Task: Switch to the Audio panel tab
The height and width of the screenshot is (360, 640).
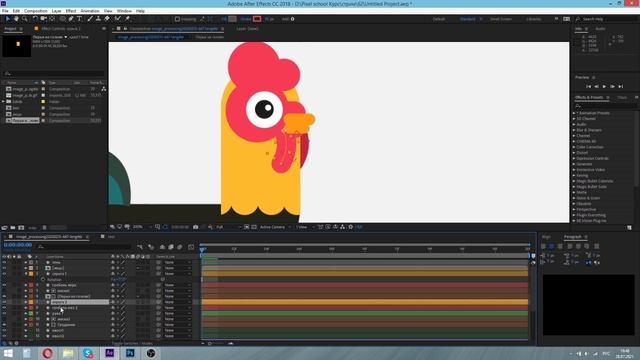Action: click(x=600, y=29)
